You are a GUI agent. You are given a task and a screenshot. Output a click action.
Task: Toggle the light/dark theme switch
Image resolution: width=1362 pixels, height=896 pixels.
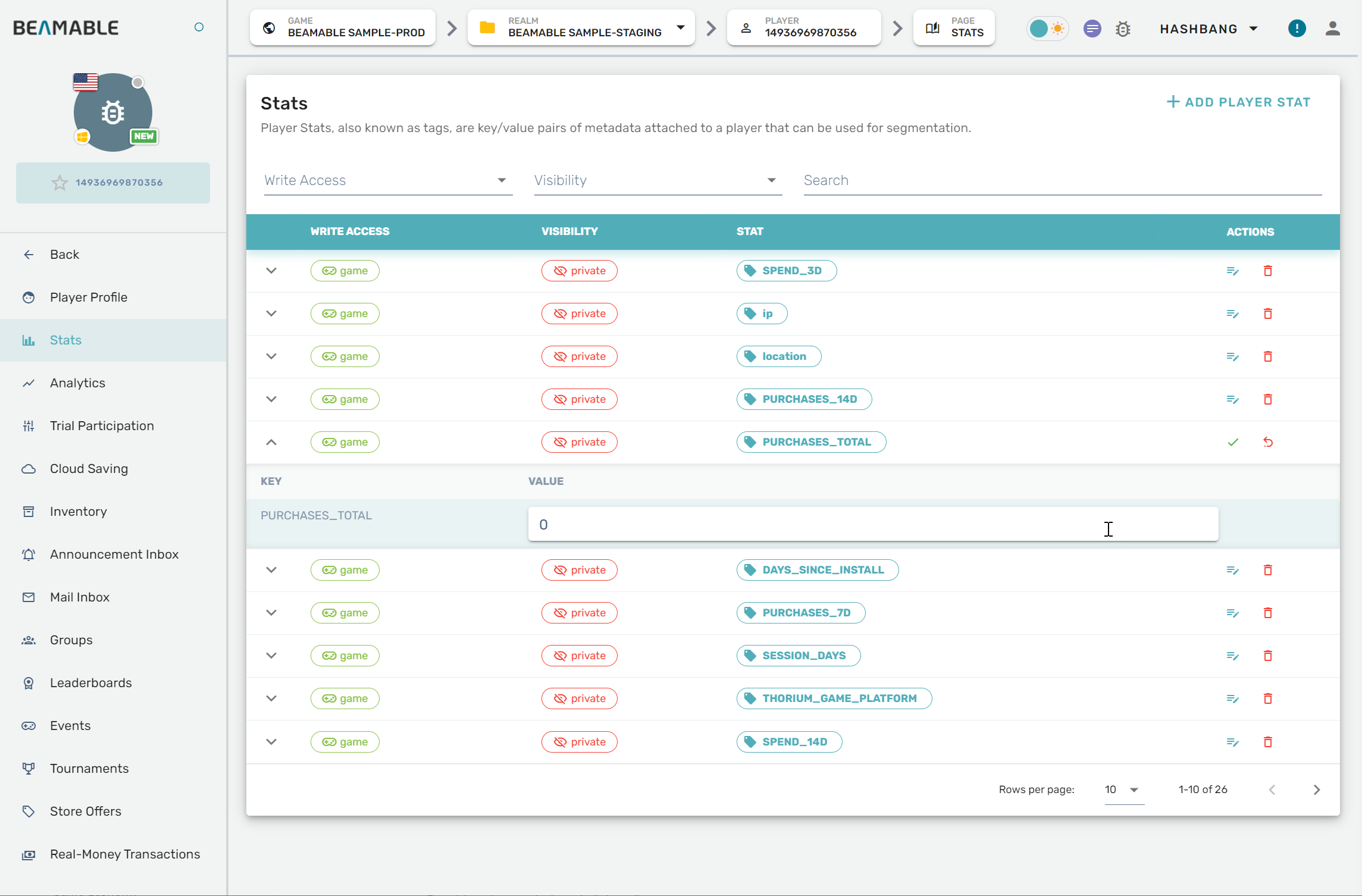(1048, 29)
